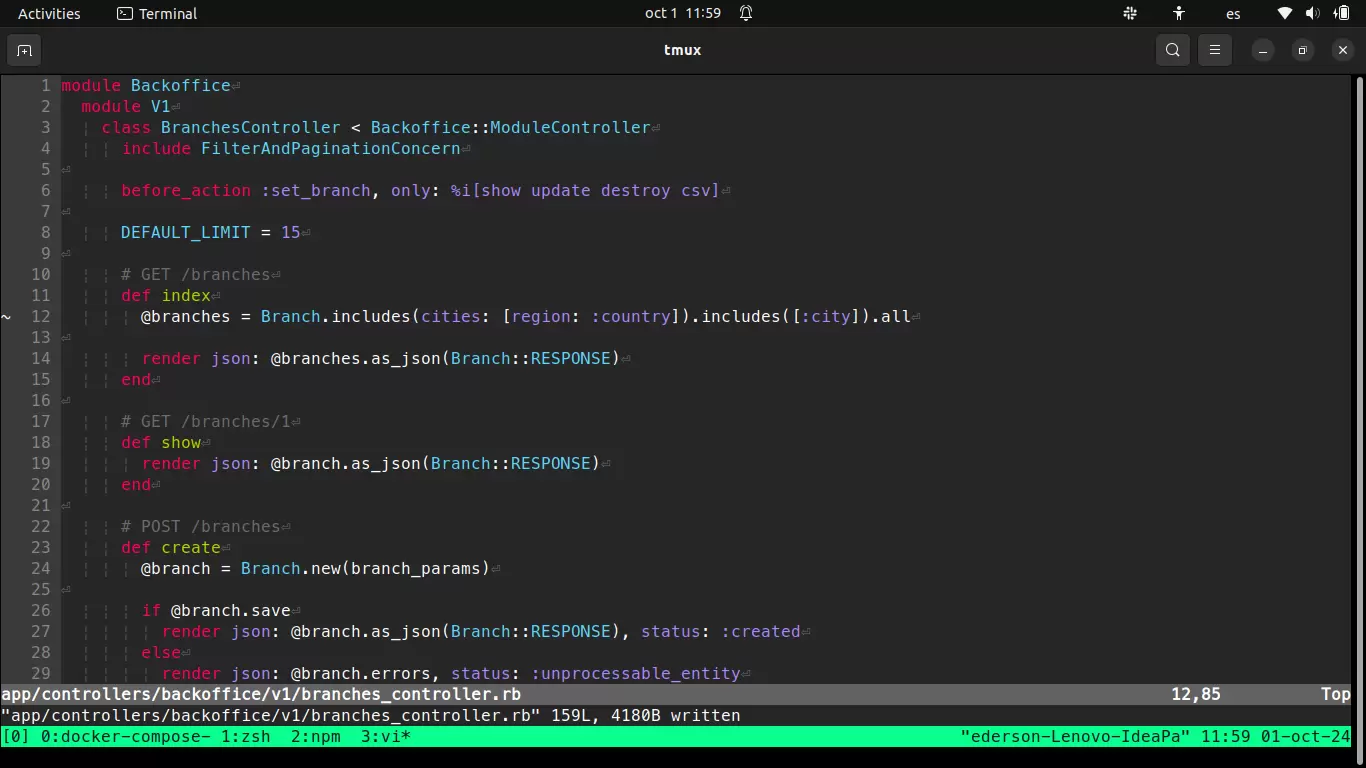This screenshot has height=768, width=1366.
Task: Click the volume speaker icon
Action: 1312,14
